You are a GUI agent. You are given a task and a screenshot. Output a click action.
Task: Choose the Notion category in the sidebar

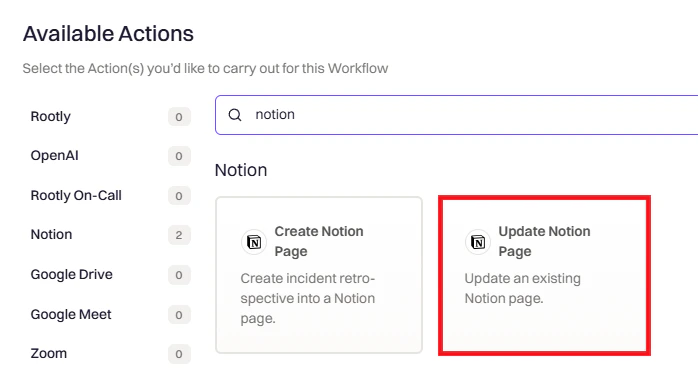pyautogui.click(x=110, y=235)
